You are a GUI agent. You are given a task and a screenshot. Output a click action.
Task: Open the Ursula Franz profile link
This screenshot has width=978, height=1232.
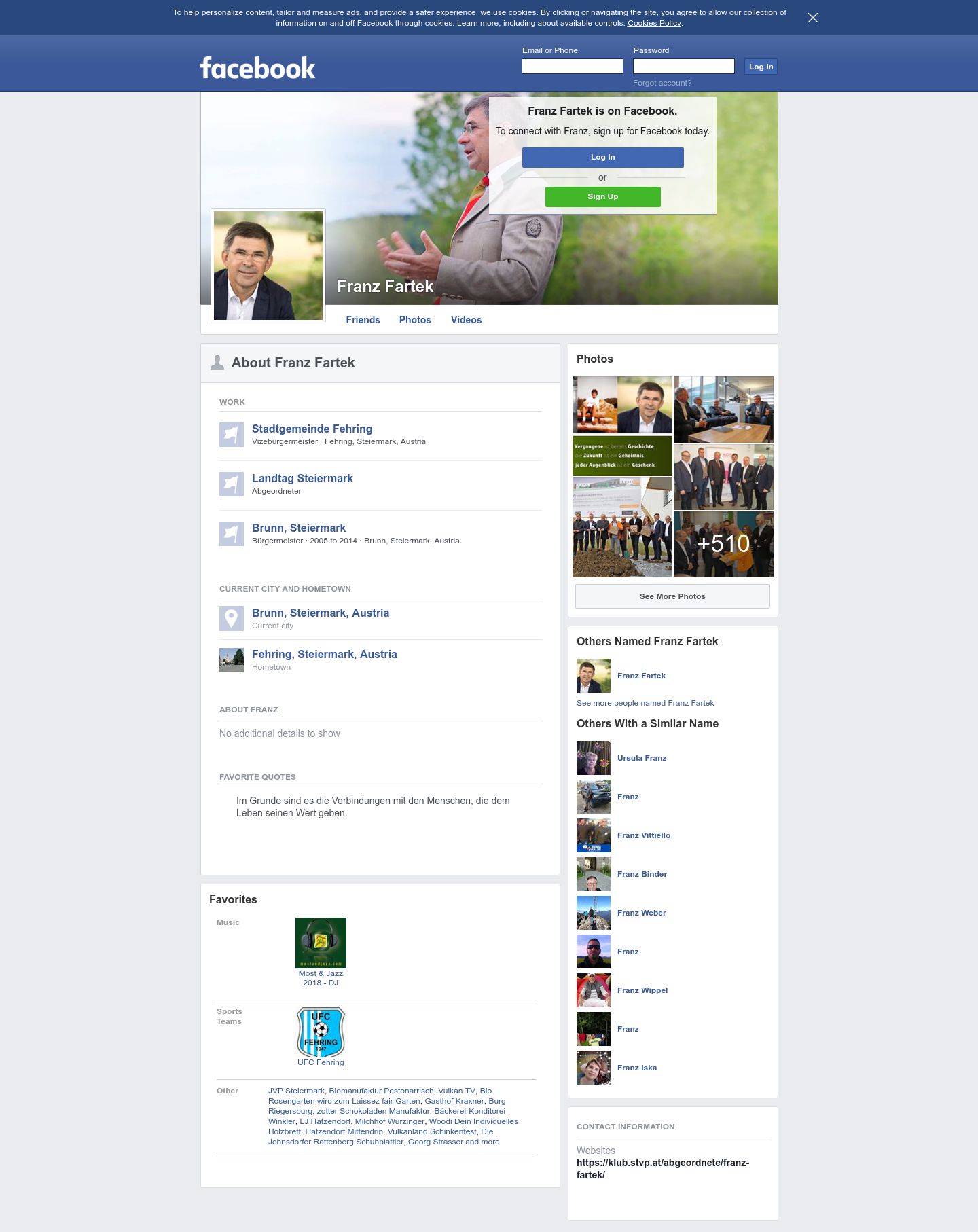point(642,758)
